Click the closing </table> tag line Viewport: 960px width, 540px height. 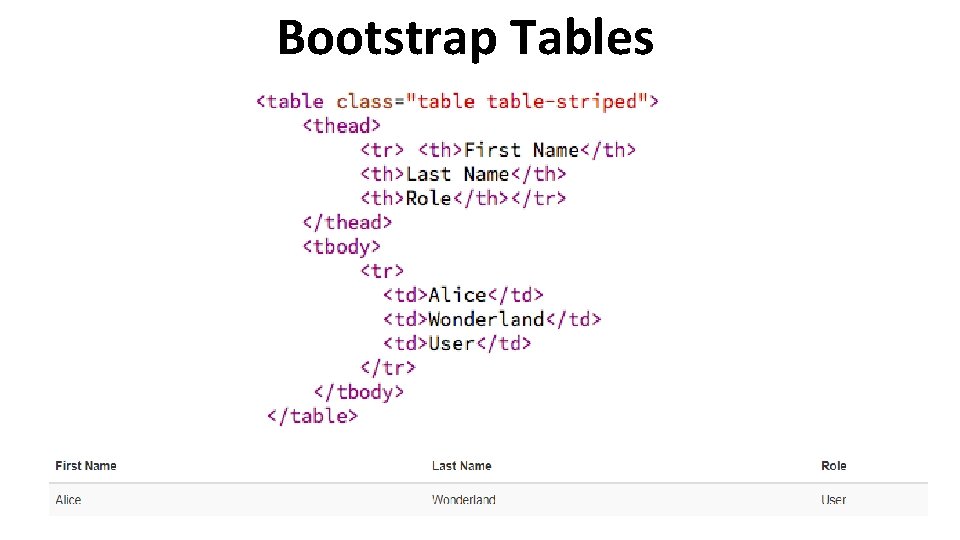pos(312,416)
